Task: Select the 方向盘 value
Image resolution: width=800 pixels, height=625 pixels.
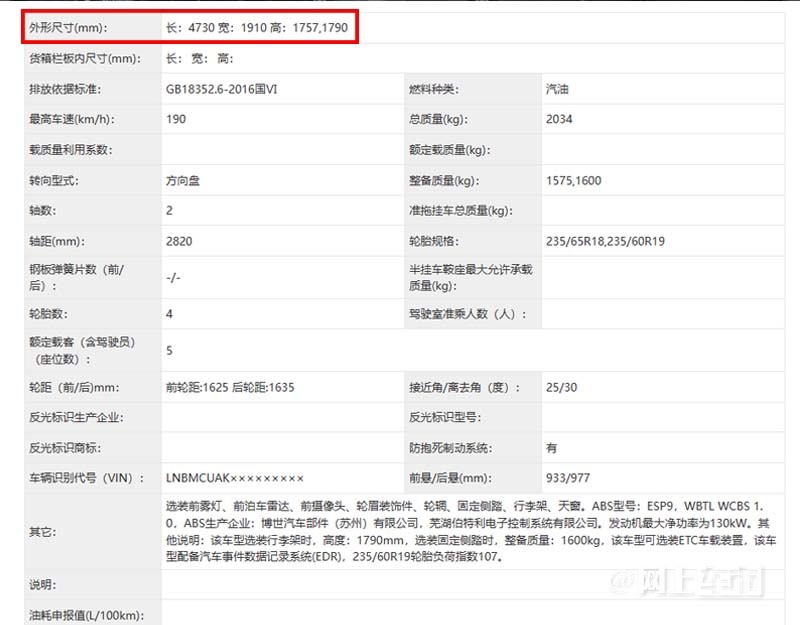Action: pyautogui.click(x=183, y=181)
